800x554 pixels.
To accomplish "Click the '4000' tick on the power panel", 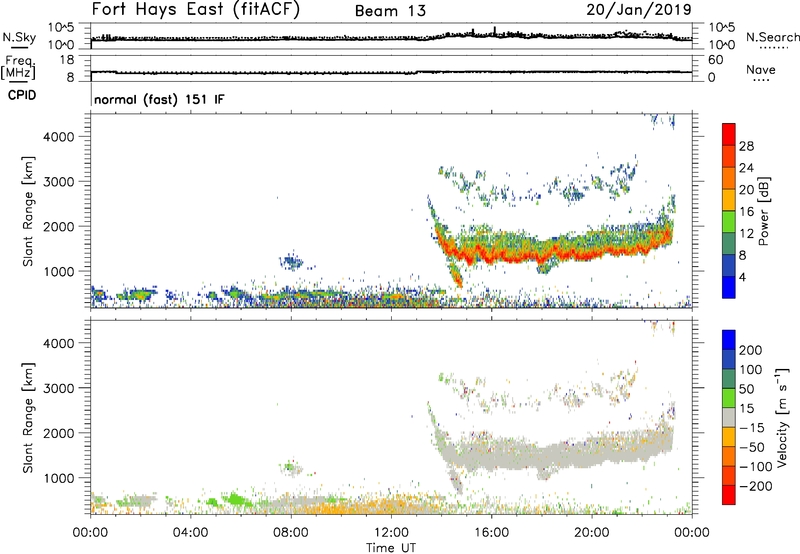I will point(58,137).
